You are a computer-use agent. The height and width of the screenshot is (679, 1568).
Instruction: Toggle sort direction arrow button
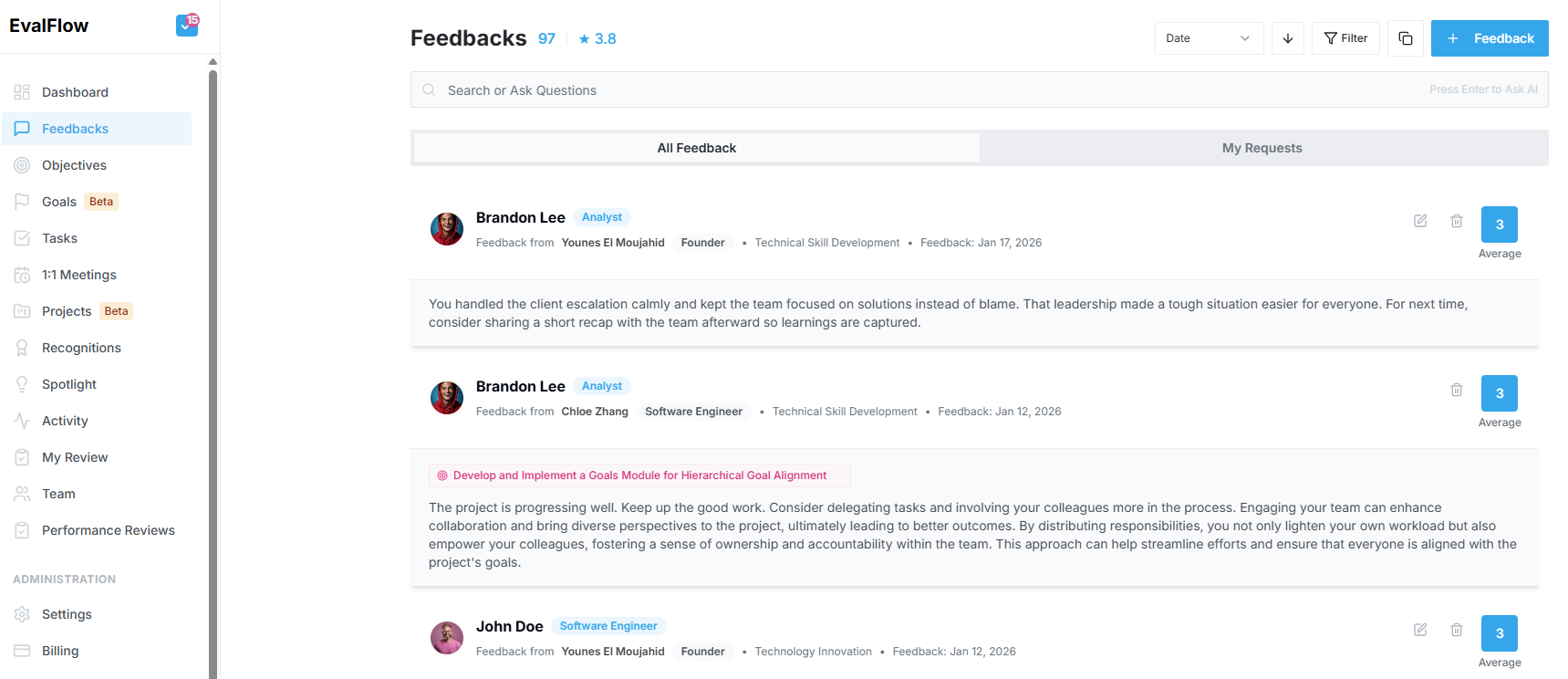point(1287,38)
